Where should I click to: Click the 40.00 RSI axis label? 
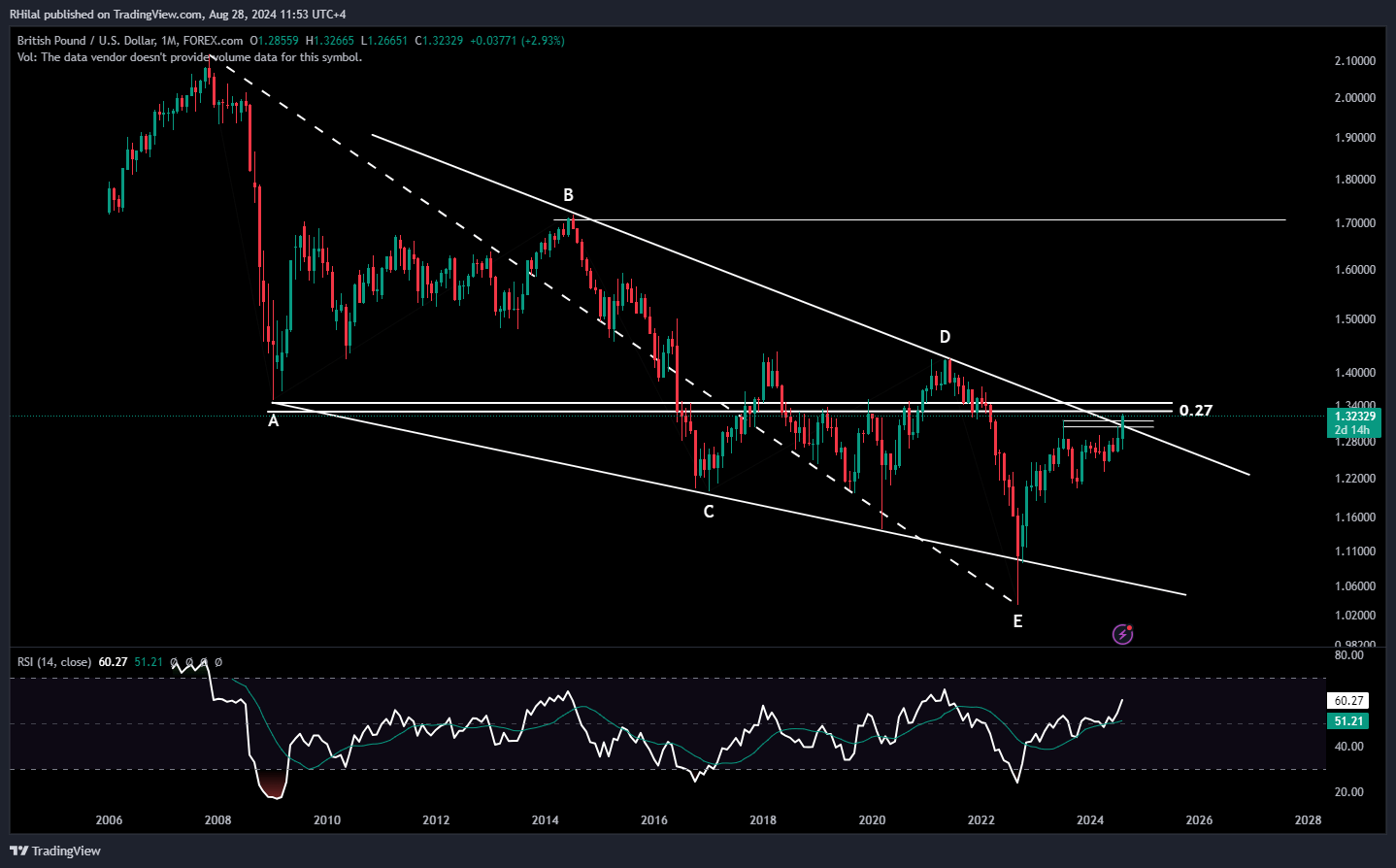[x=1349, y=747]
